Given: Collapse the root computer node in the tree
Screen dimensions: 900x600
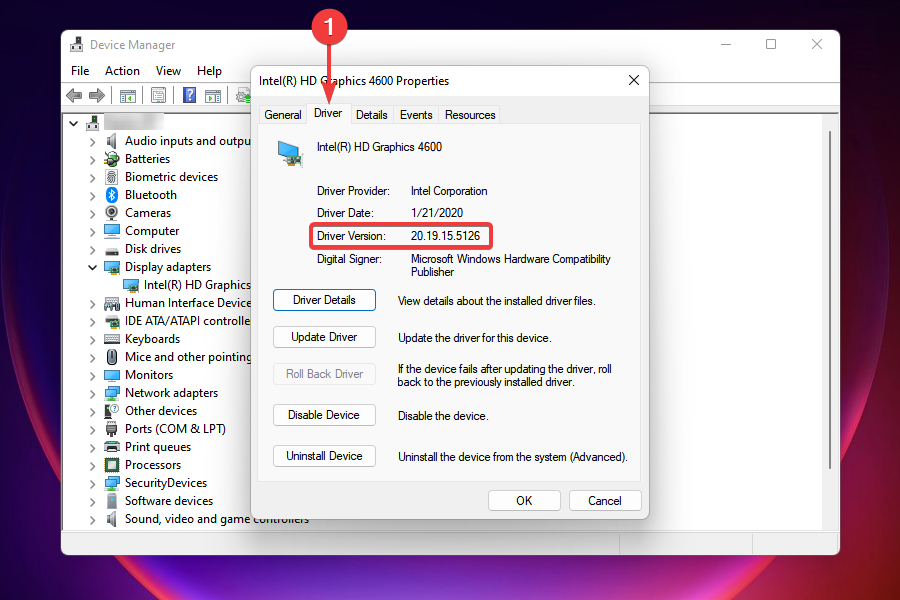Looking at the screenshot, I should (73, 123).
